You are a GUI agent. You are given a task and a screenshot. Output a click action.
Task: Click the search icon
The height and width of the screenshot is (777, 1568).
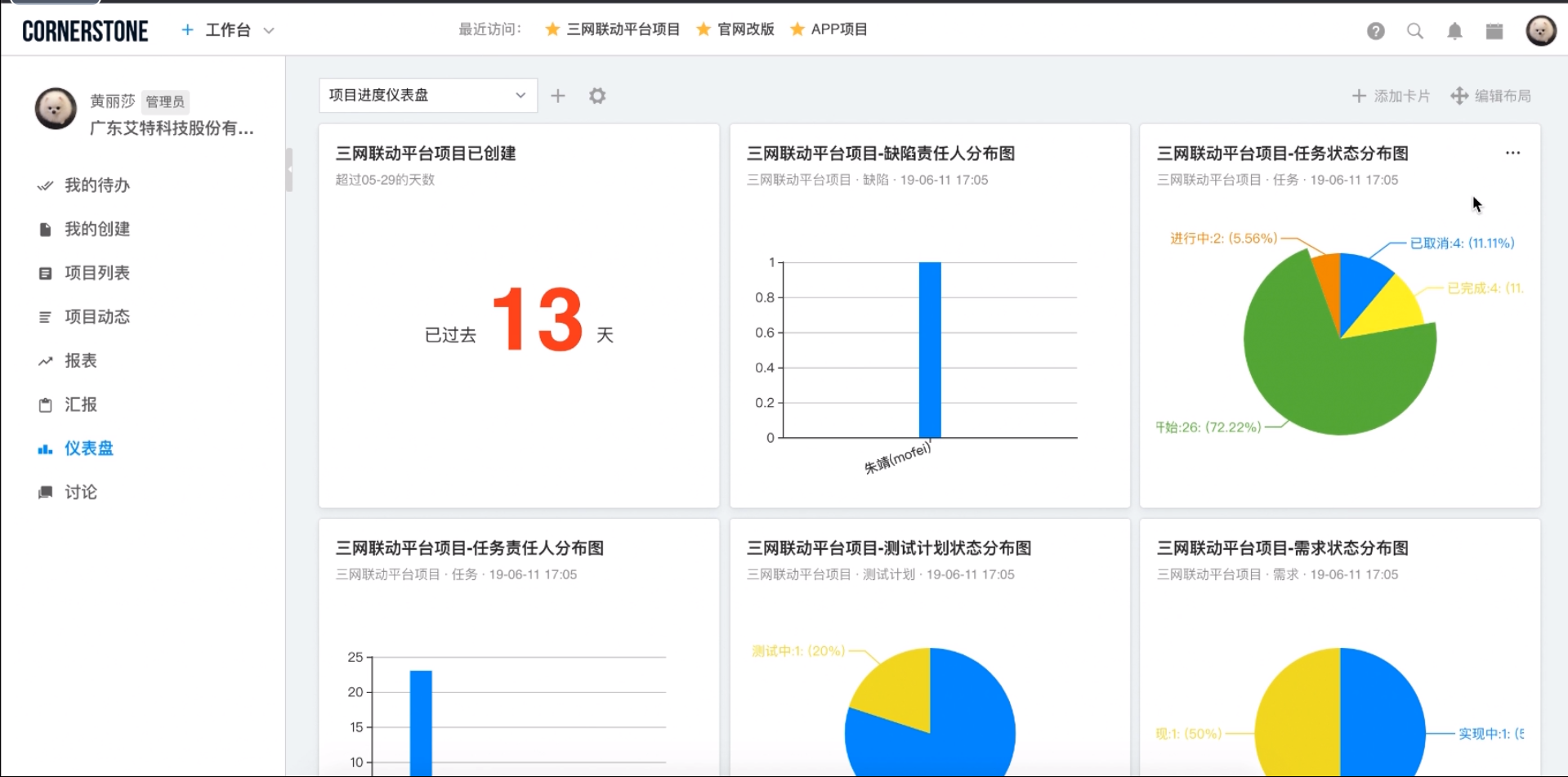point(1415,30)
